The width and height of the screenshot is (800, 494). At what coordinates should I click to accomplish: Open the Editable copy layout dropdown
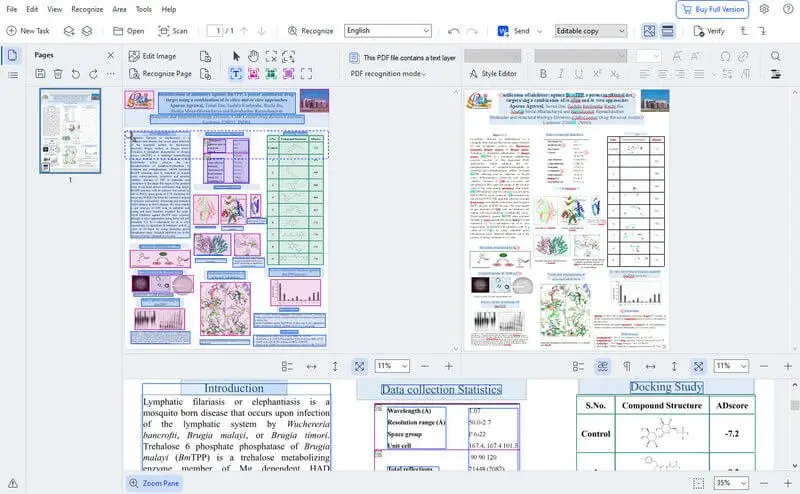(590, 31)
